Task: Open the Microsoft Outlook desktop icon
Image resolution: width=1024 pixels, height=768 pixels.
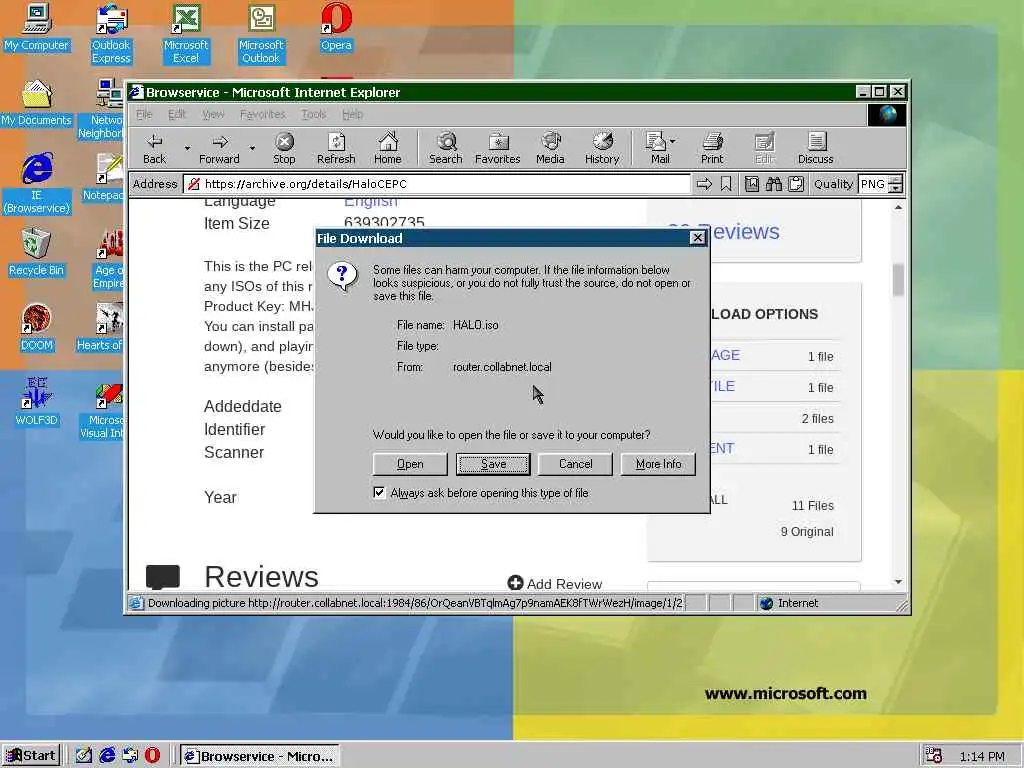Action: pos(261,34)
